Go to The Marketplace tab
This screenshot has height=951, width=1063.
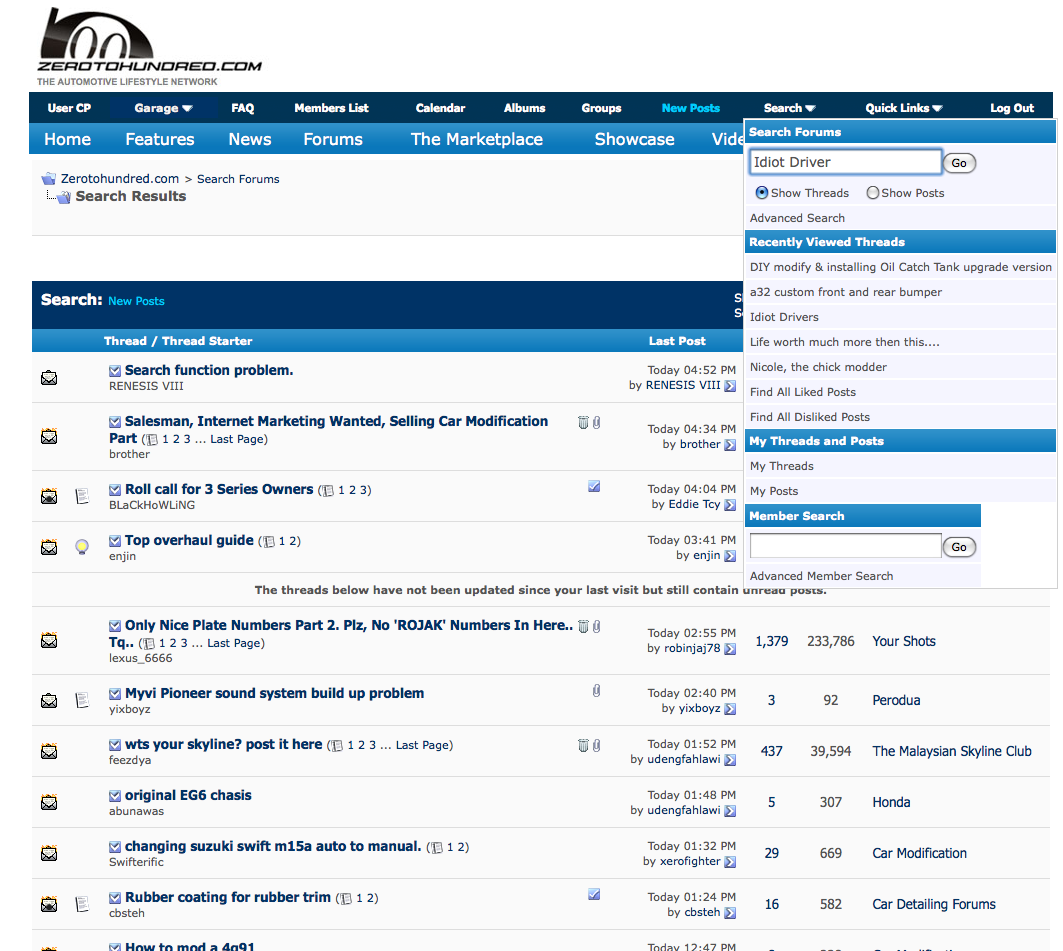[x=477, y=139]
